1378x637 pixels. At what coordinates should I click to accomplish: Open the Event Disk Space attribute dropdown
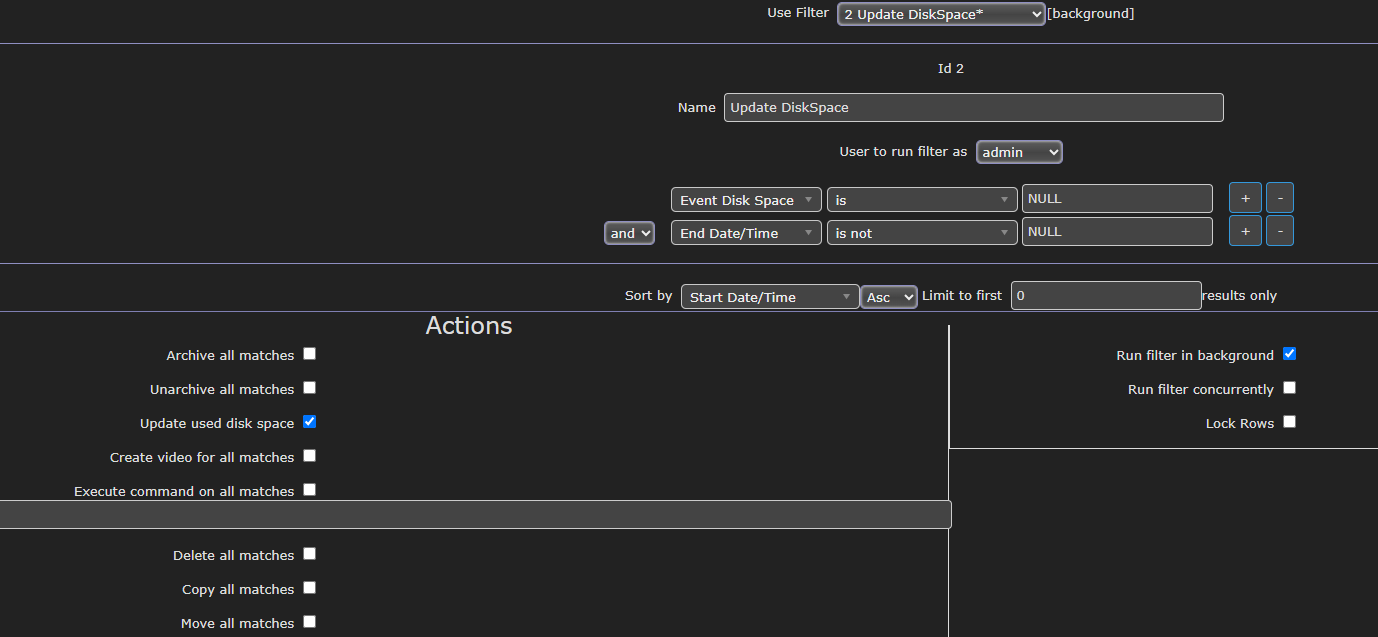[x=746, y=200]
